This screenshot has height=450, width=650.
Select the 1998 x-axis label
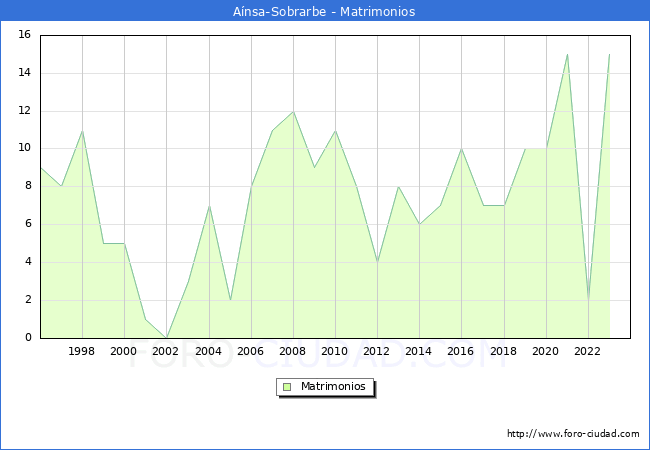[x=82, y=351]
